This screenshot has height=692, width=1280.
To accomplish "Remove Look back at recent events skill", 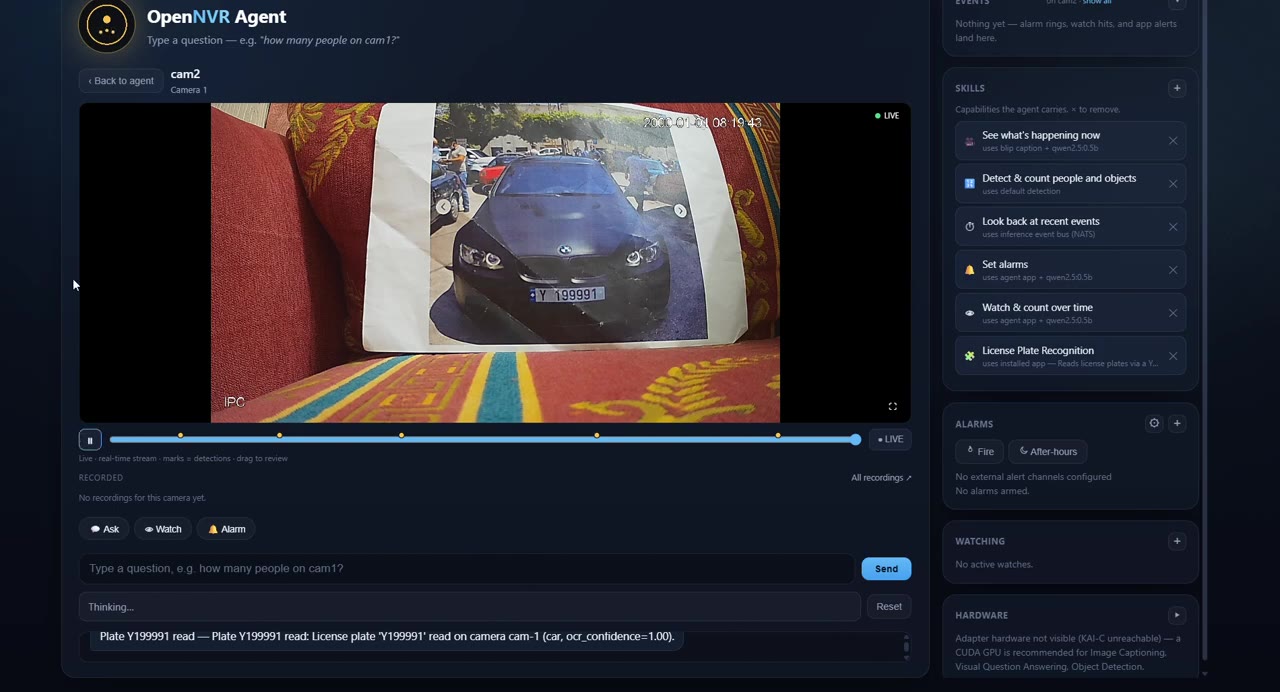I will pos(1173,227).
